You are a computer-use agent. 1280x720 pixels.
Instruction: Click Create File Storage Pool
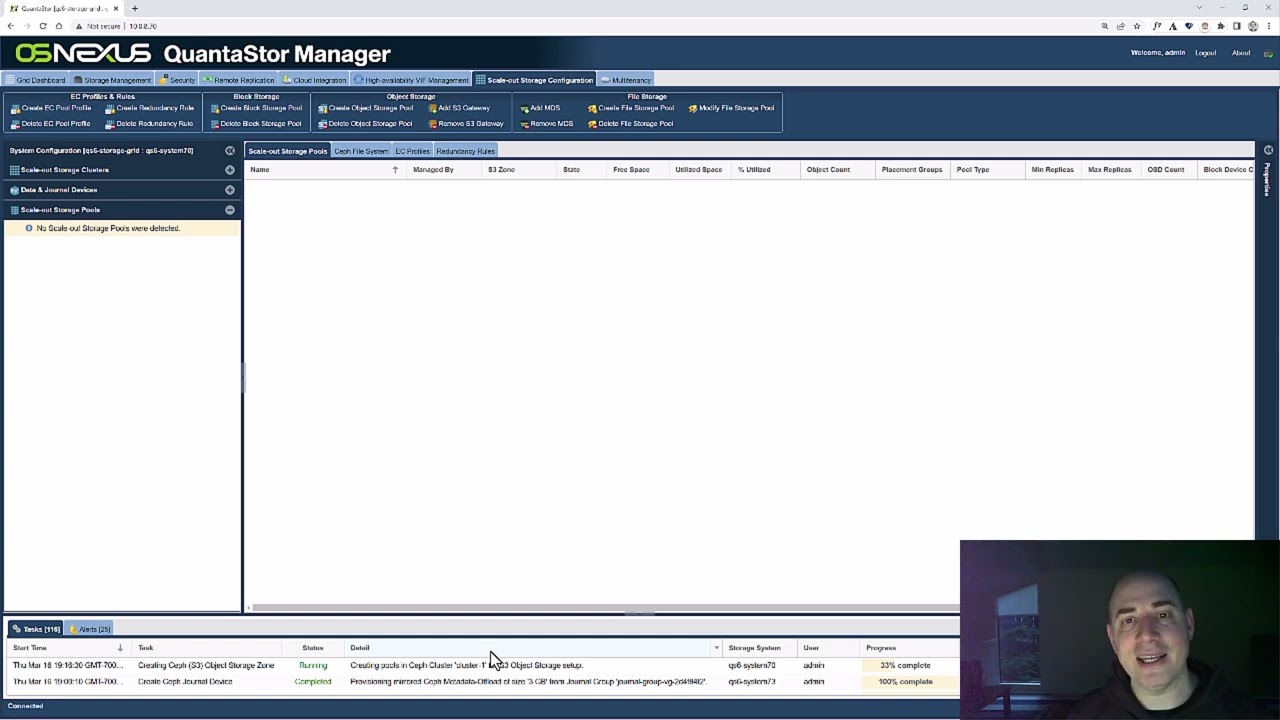[x=631, y=108]
